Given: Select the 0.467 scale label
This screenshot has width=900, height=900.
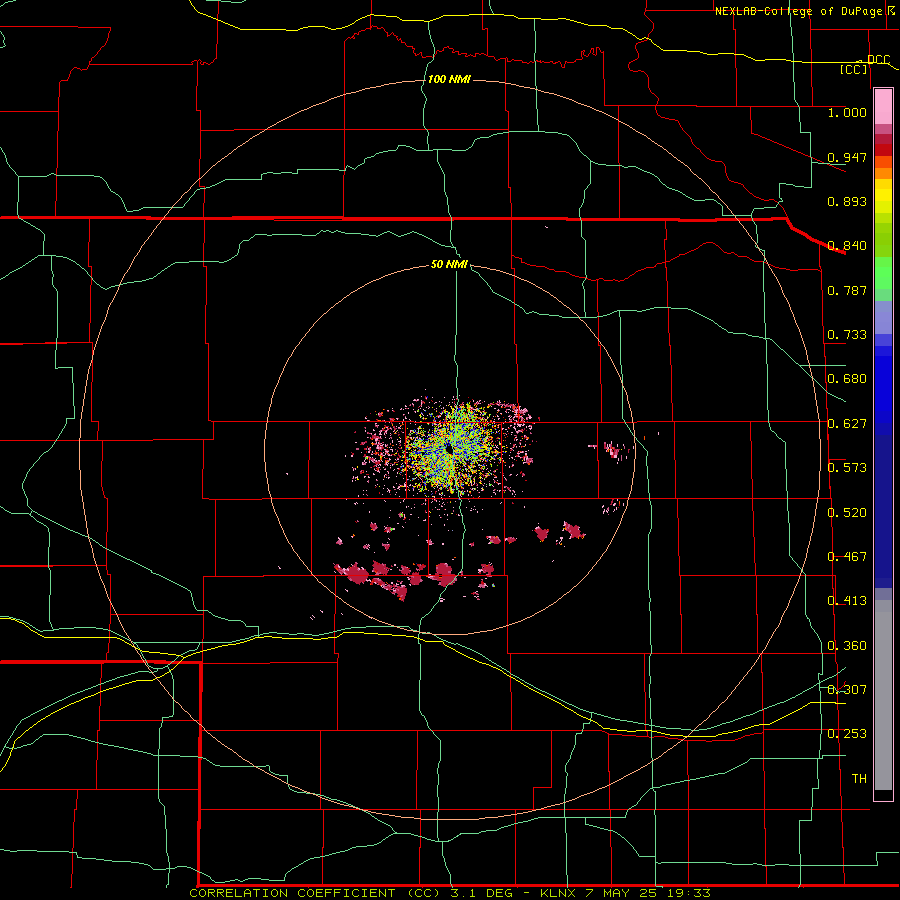Looking at the screenshot, I should (x=847, y=557).
